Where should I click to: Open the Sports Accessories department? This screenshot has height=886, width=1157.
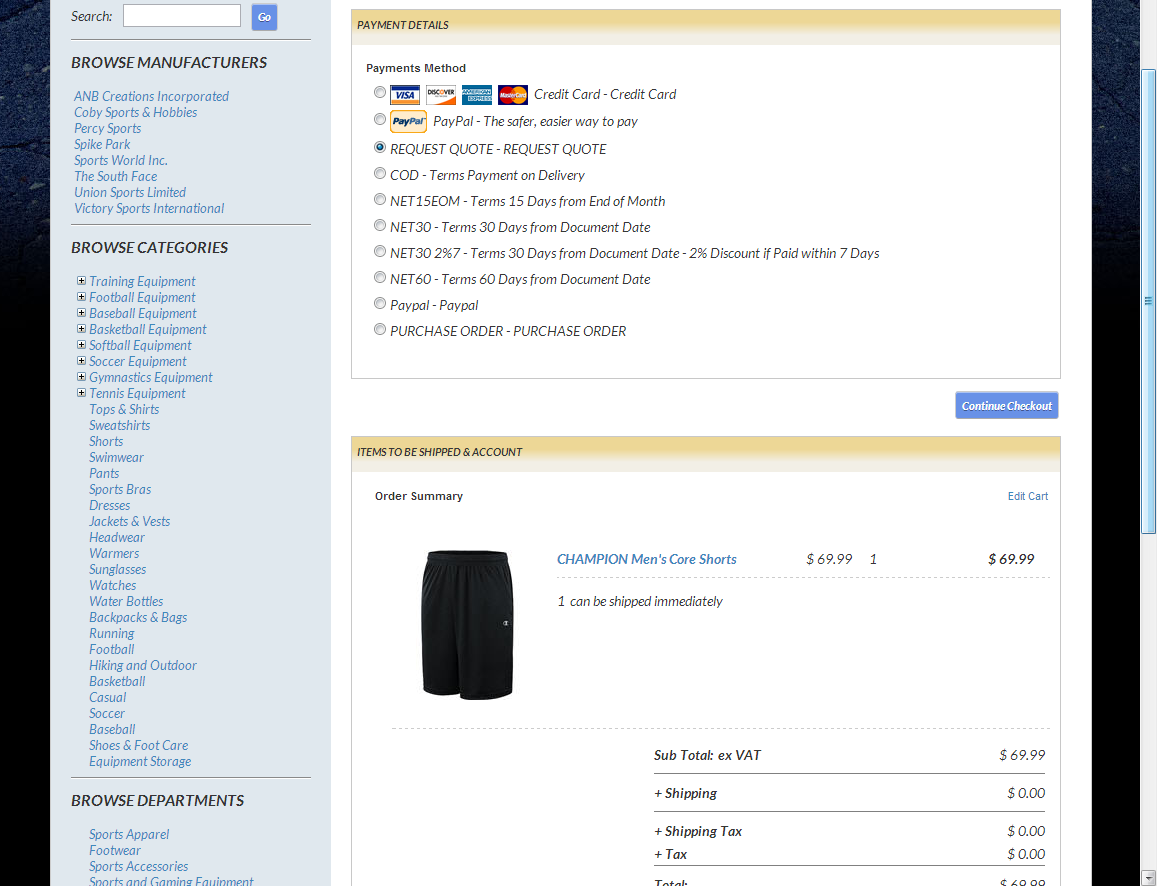tap(139, 867)
